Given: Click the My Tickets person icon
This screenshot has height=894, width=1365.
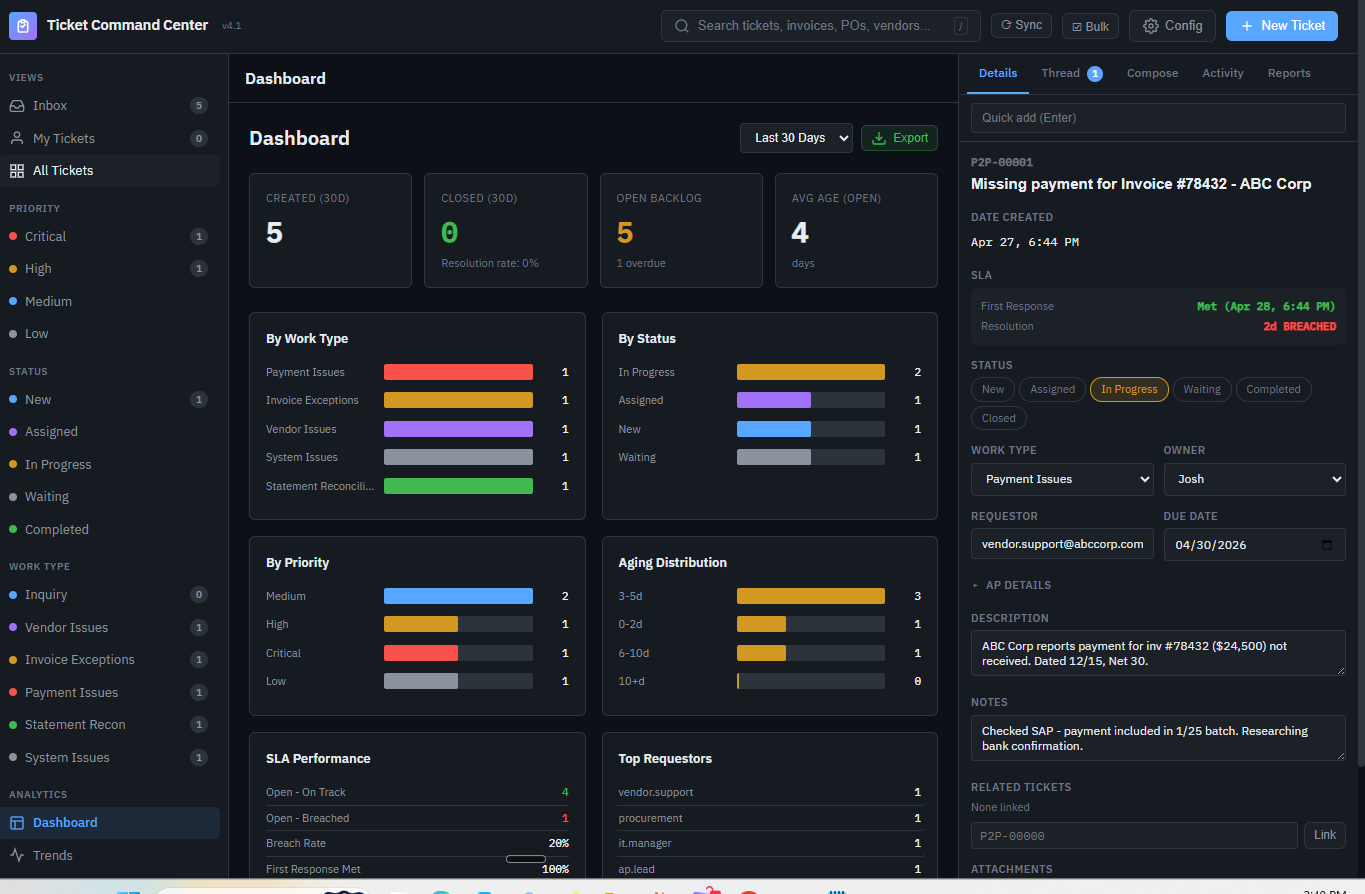Looking at the screenshot, I should (17, 138).
